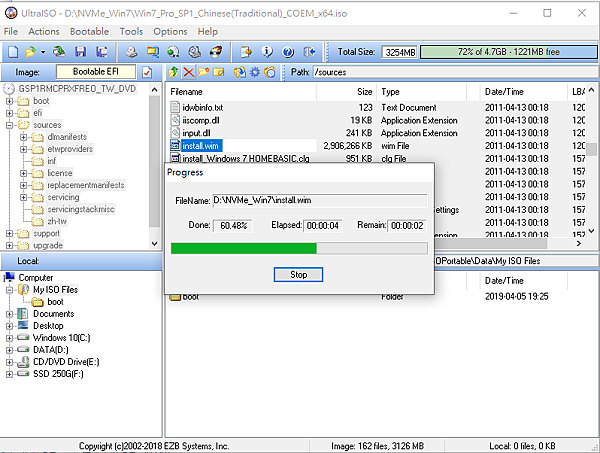Sort by the Size column header
Image resolution: width=600 pixels, height=453 pixels.
346,92
